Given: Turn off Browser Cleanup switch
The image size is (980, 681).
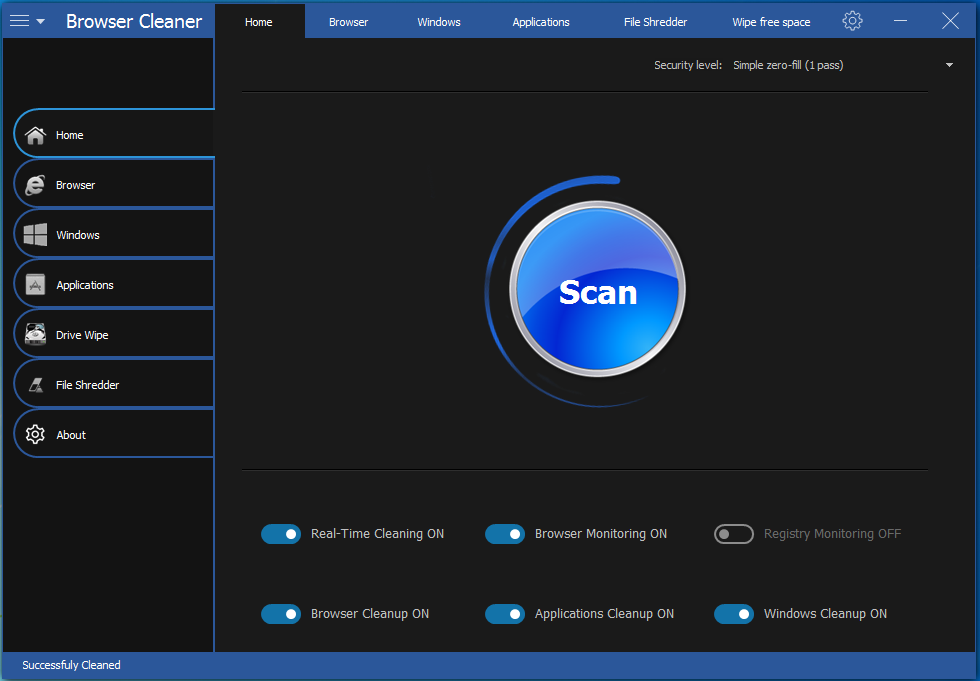Looking at the screenshot, I should coord(281,614).
